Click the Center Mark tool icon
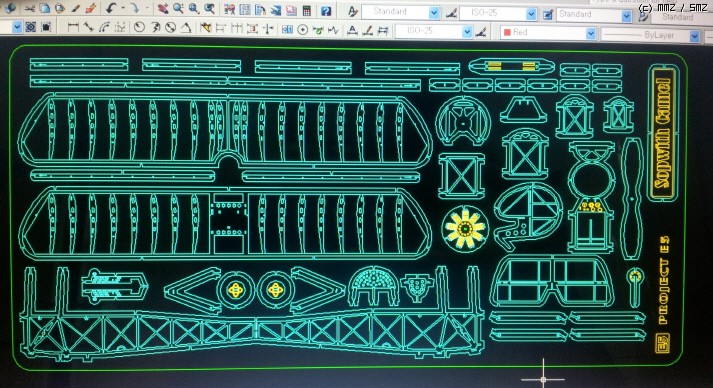 click(302, 30)
